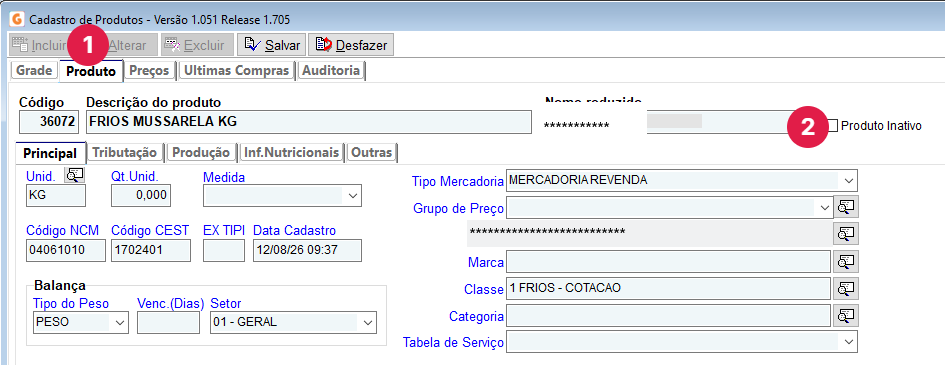
Task: Expand the Tipo Mercadoria dropdown
Action: coord(849,180)
